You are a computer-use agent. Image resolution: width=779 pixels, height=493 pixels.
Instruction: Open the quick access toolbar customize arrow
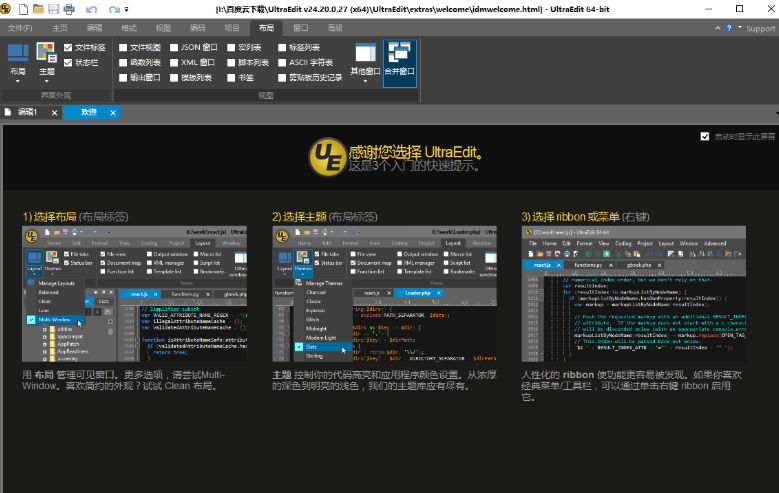coord(127,9)
